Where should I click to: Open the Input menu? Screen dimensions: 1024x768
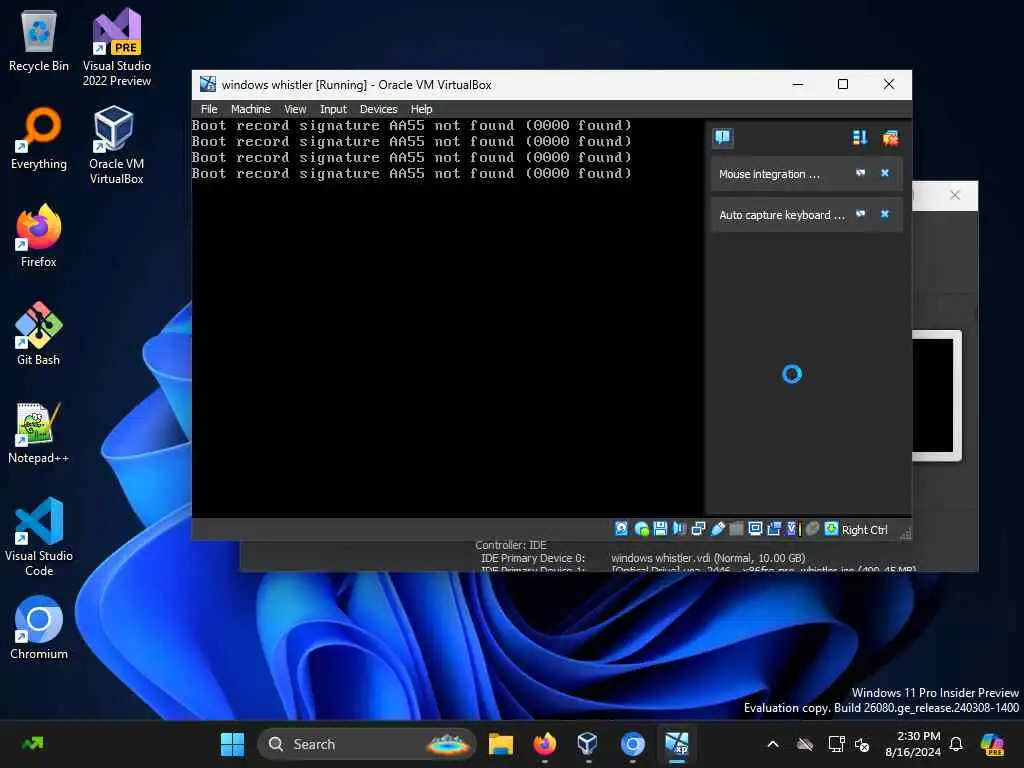(333, 109)
